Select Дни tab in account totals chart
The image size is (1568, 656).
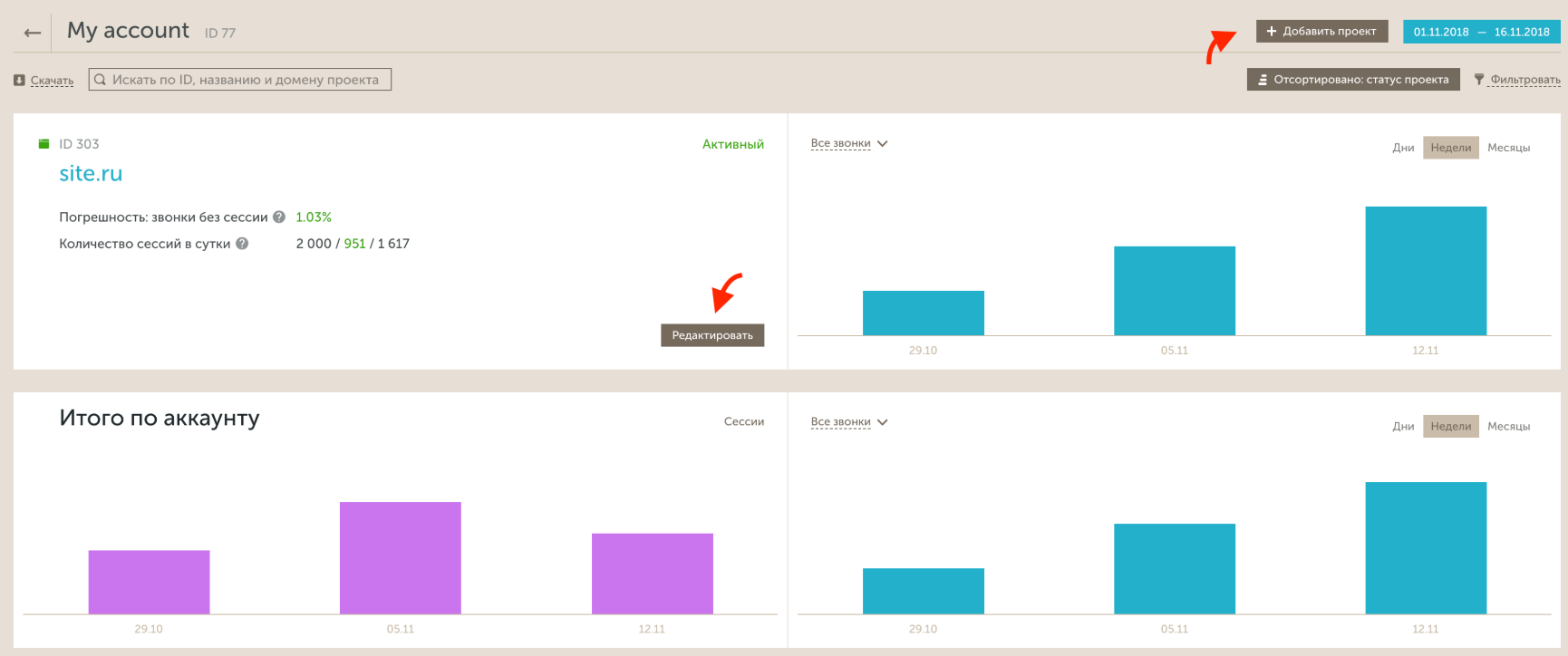pos(1403,427)
